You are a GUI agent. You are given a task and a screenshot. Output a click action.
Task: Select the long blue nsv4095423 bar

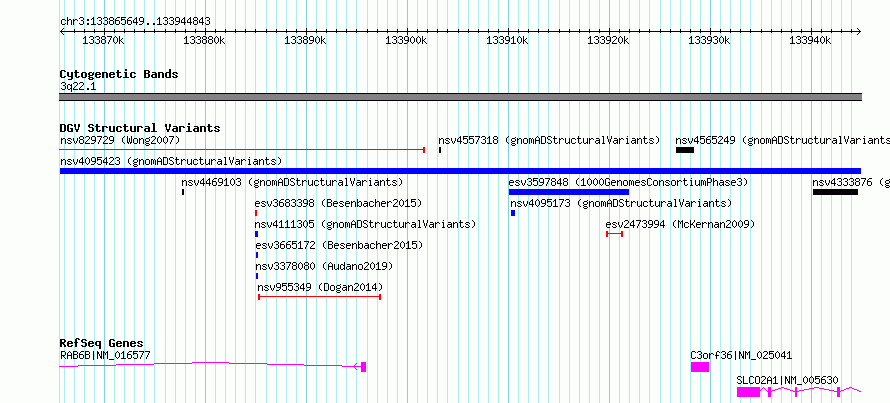pos(460,171)
